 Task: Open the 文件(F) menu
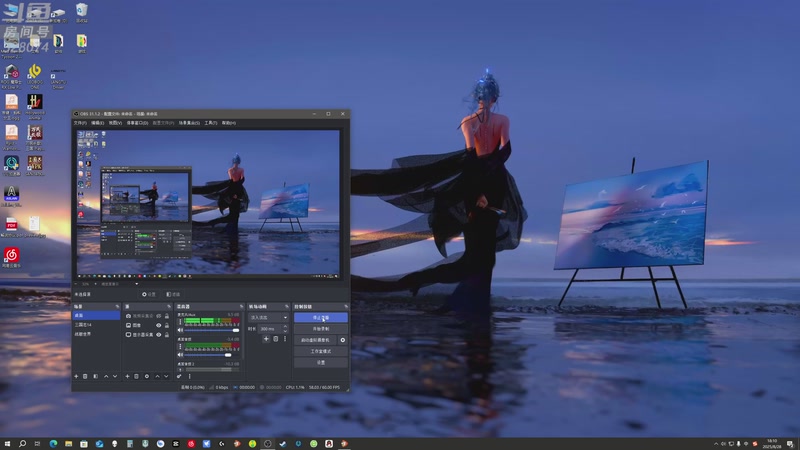tap(80, 123)
